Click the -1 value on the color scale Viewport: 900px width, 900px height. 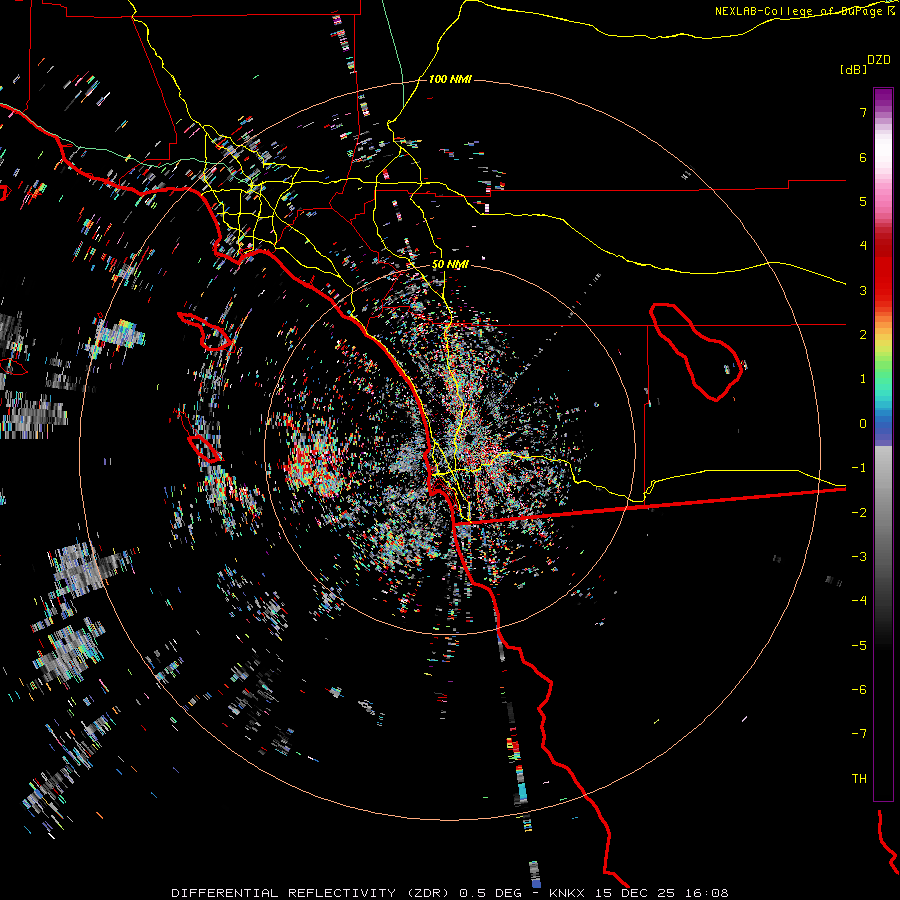tap(859, 468)
